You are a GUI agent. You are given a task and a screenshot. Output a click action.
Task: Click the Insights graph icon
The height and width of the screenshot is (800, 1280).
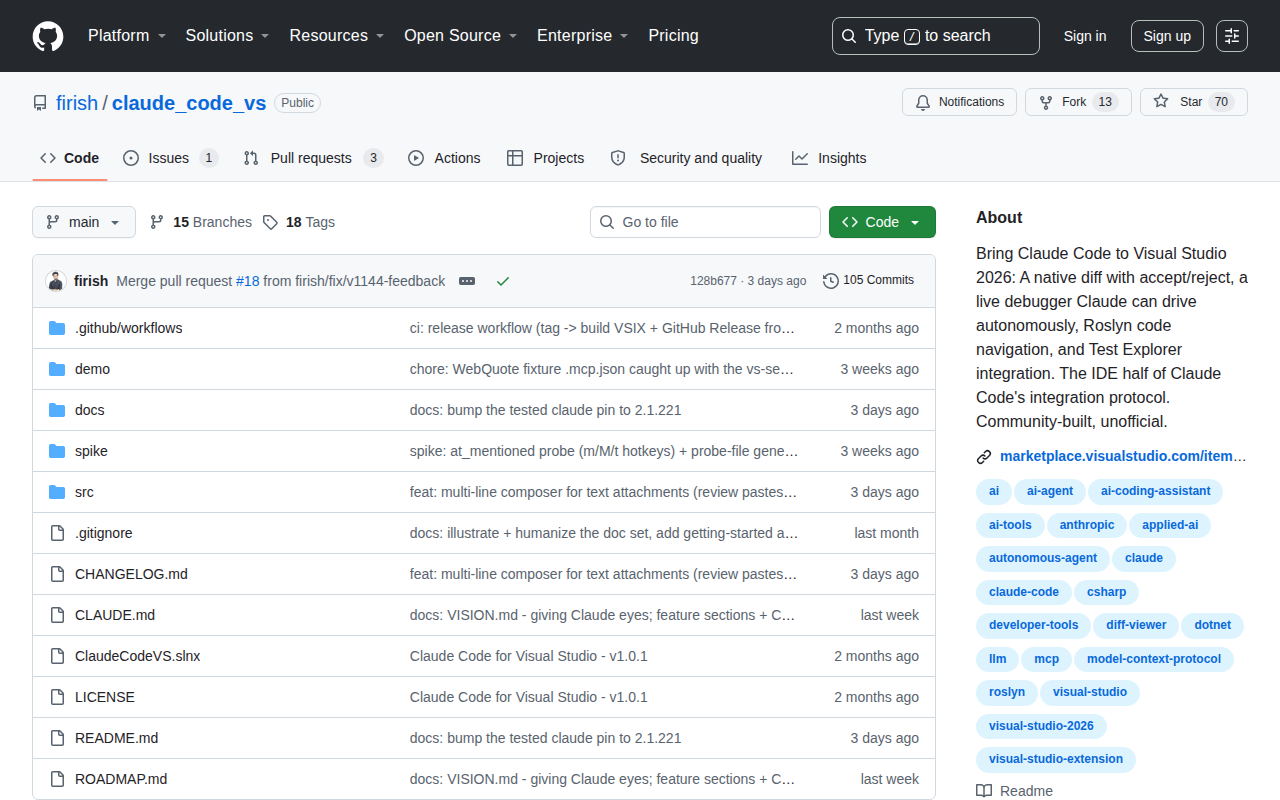point(800,158)
